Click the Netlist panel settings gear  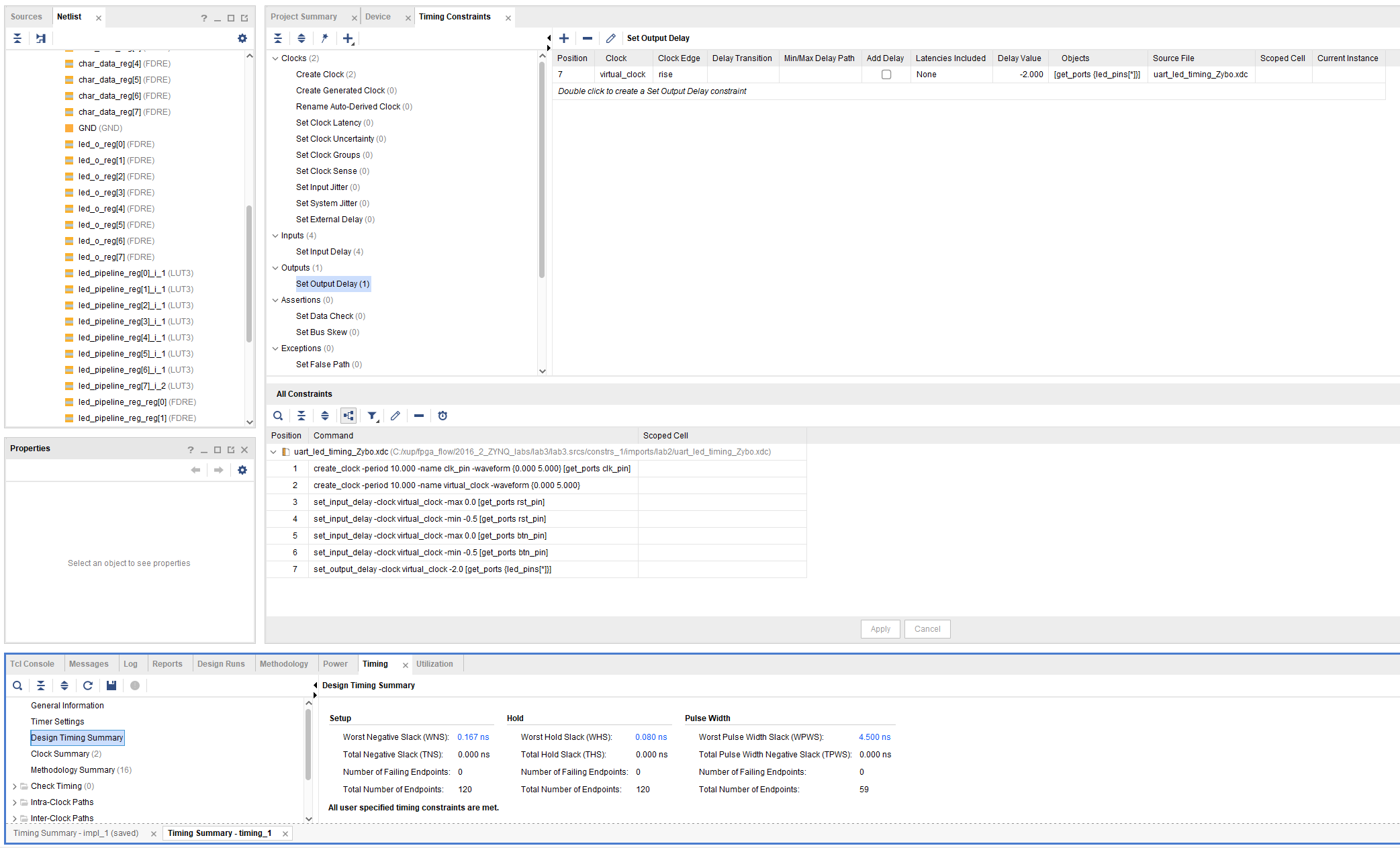tap(242, 38)
